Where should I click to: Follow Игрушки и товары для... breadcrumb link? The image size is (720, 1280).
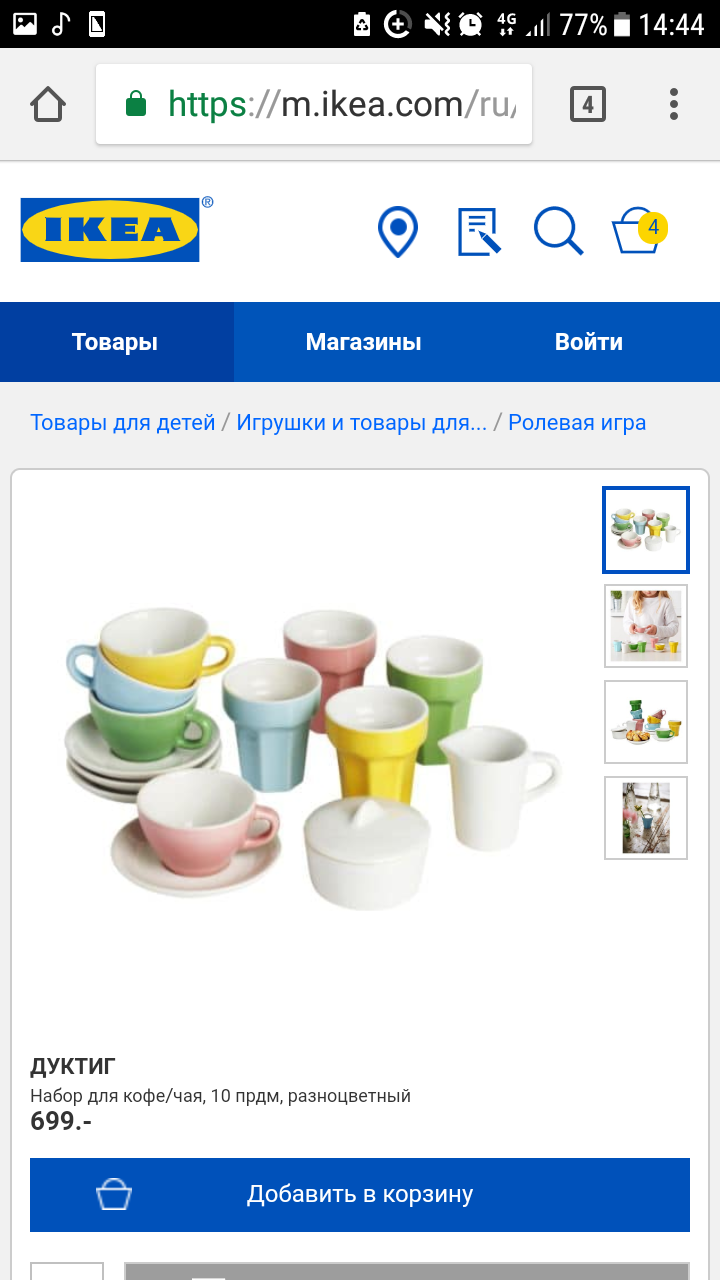[362, 422]
